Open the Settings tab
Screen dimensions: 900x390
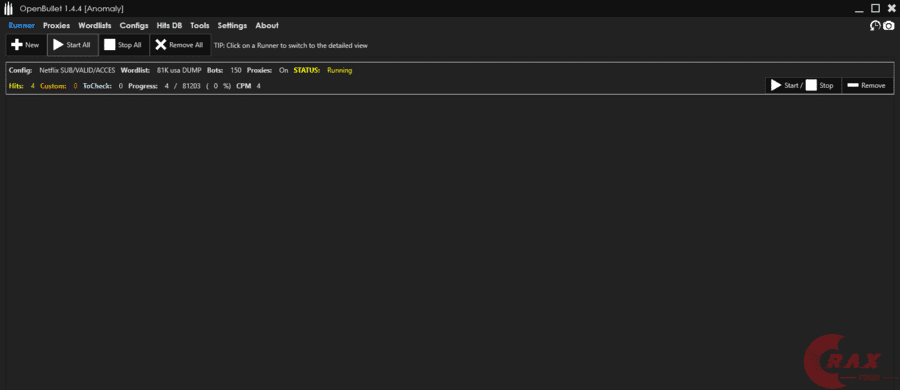232,26
